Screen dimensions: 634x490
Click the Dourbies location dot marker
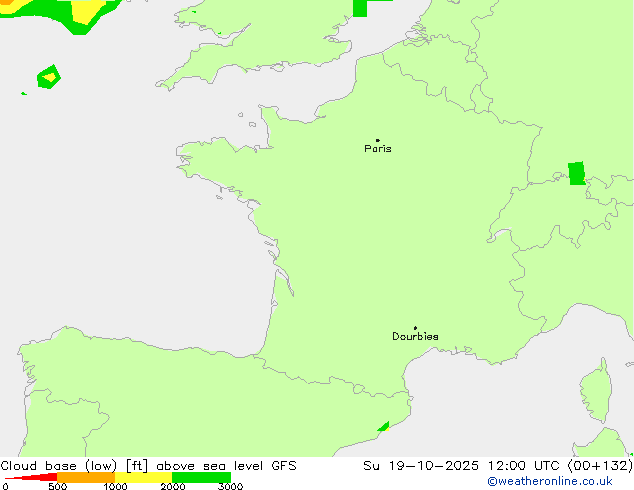coord(415,328)
